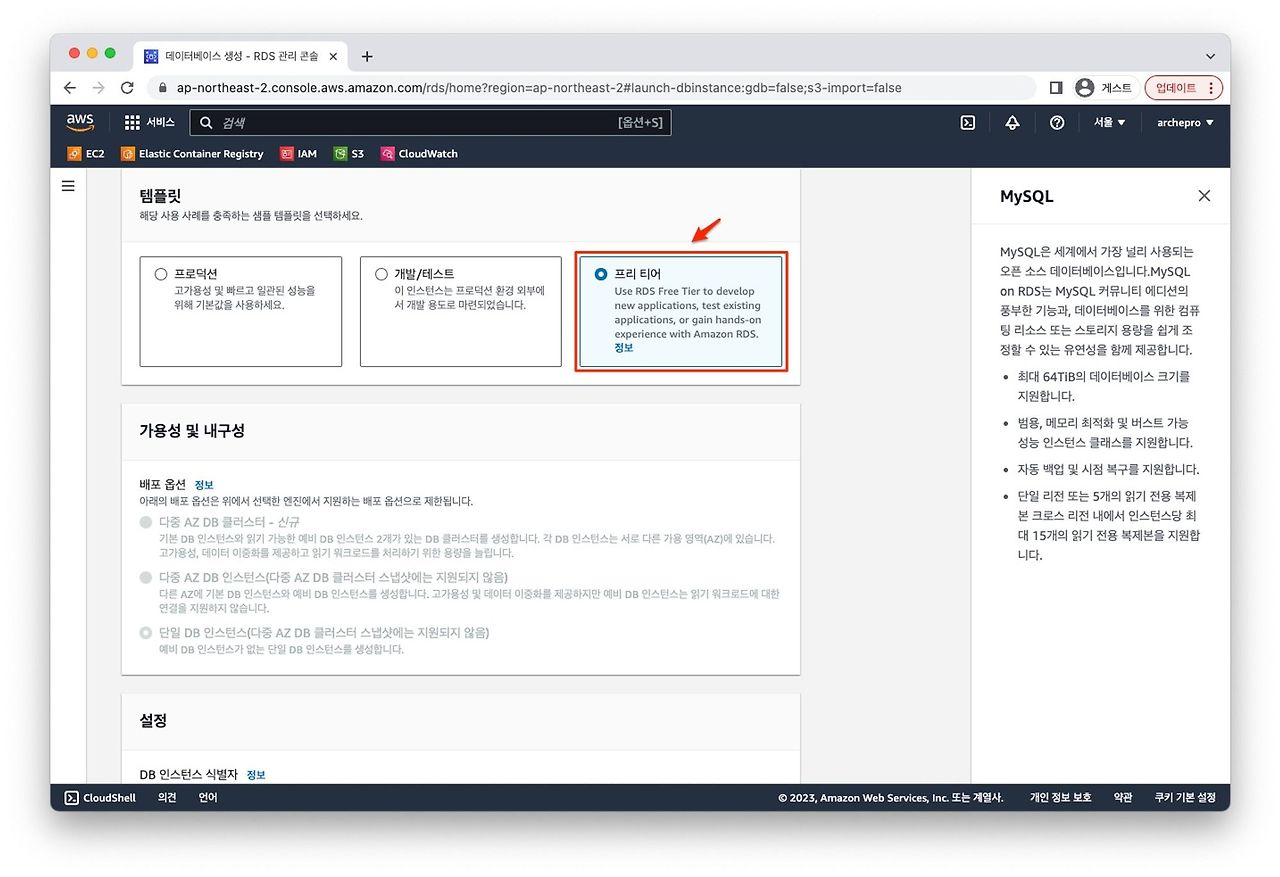Open 쿠키 기본 설정 cookie preferences
Screen dimensions: 1280x877
pyautogui.click(x=1185, y=798)
